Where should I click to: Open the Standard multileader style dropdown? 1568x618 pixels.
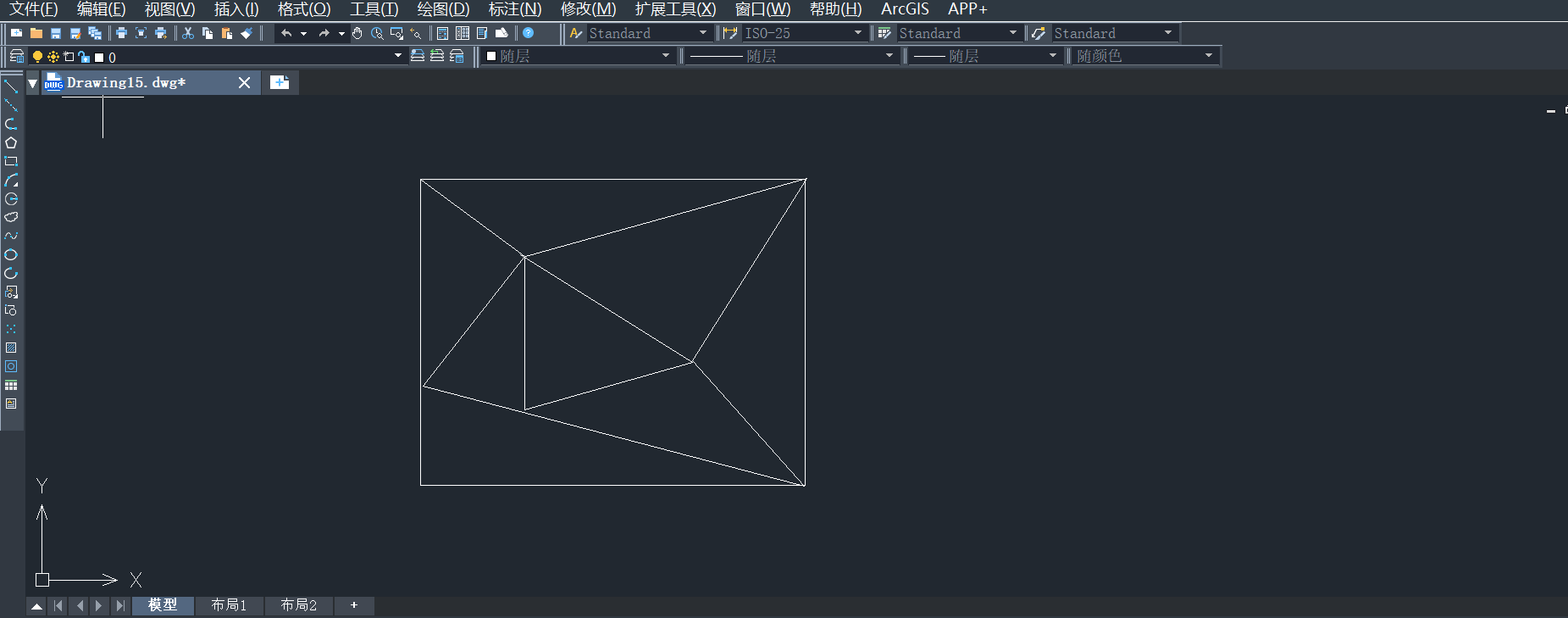tap(1168, 32)
